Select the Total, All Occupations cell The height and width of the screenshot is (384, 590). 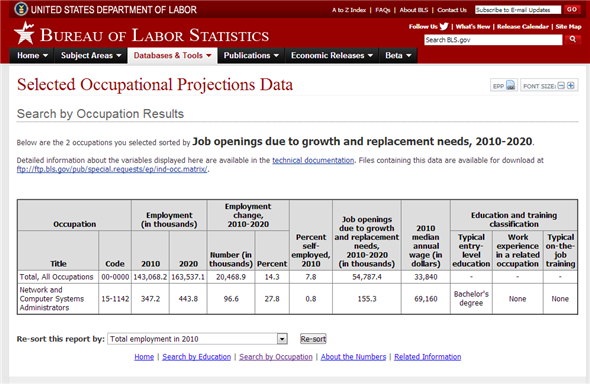58,277
